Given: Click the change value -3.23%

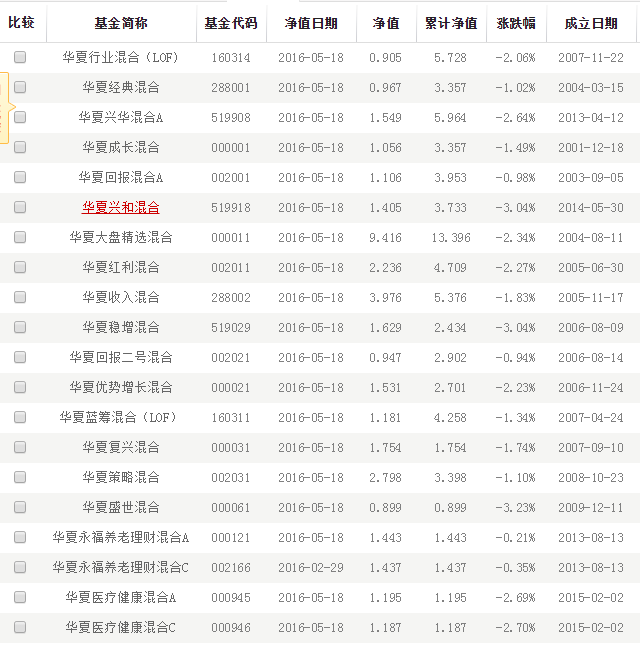Looking at the screenshot, I should pos(516,508).
